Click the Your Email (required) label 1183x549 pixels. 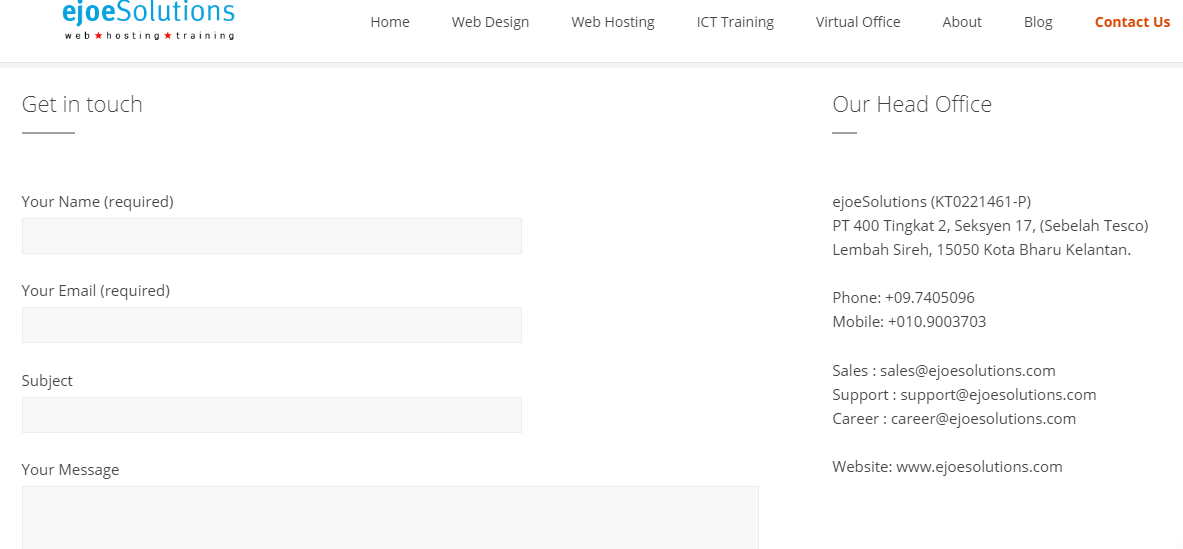tap(96, 291)
